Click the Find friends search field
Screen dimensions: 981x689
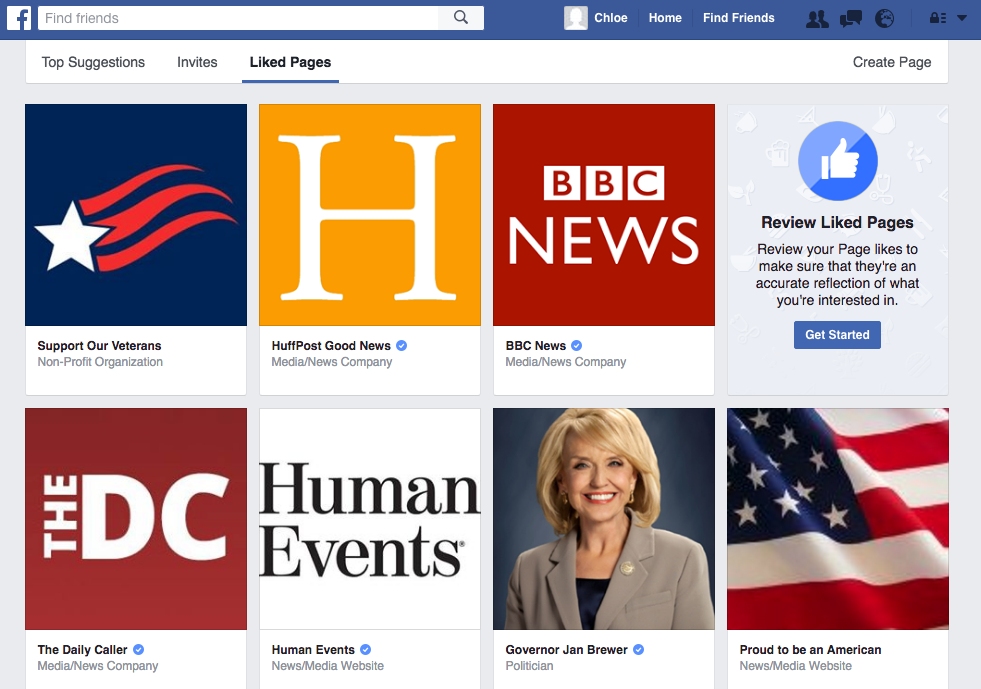point(238,18)
